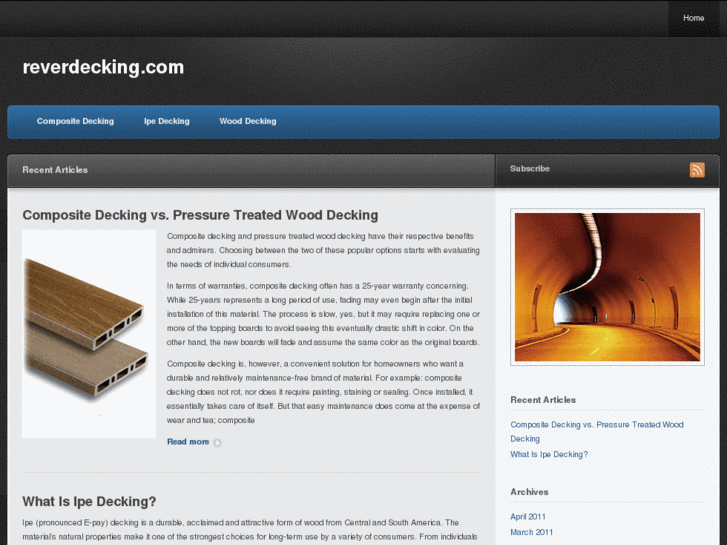Click the reverdecking.com site title
This screenshot has height=545, width=727.
pyautogui.click(x=103, y=67)
